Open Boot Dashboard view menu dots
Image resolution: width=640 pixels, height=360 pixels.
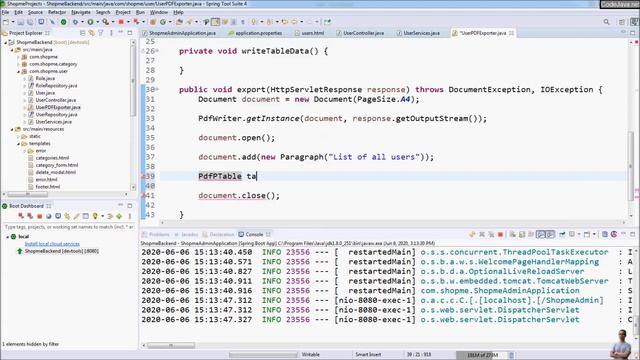pyautogui.click(x=130, y=216)
